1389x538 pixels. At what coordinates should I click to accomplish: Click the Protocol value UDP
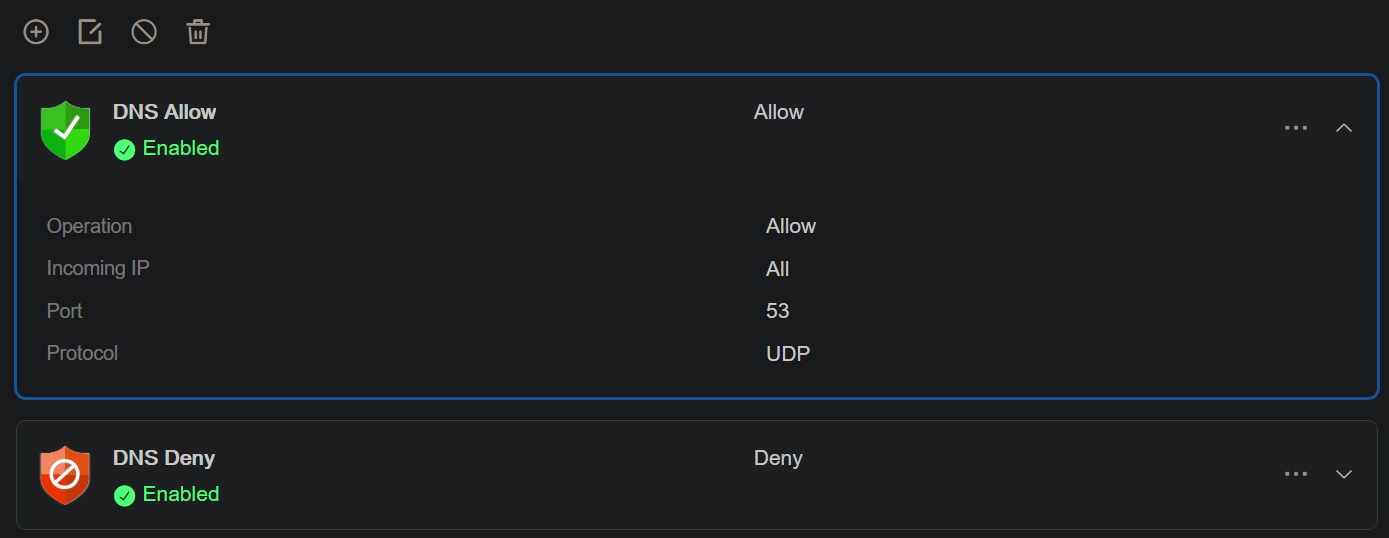tap(788, 354)
